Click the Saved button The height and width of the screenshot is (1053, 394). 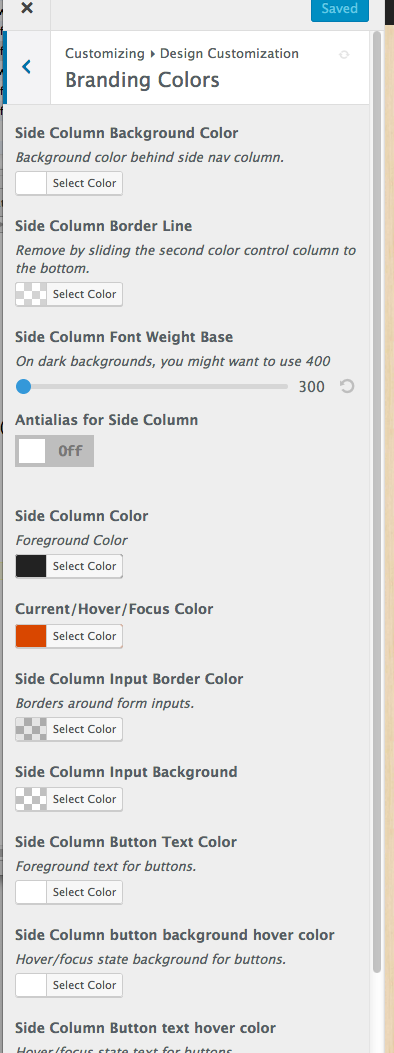(x=340, y=9)
